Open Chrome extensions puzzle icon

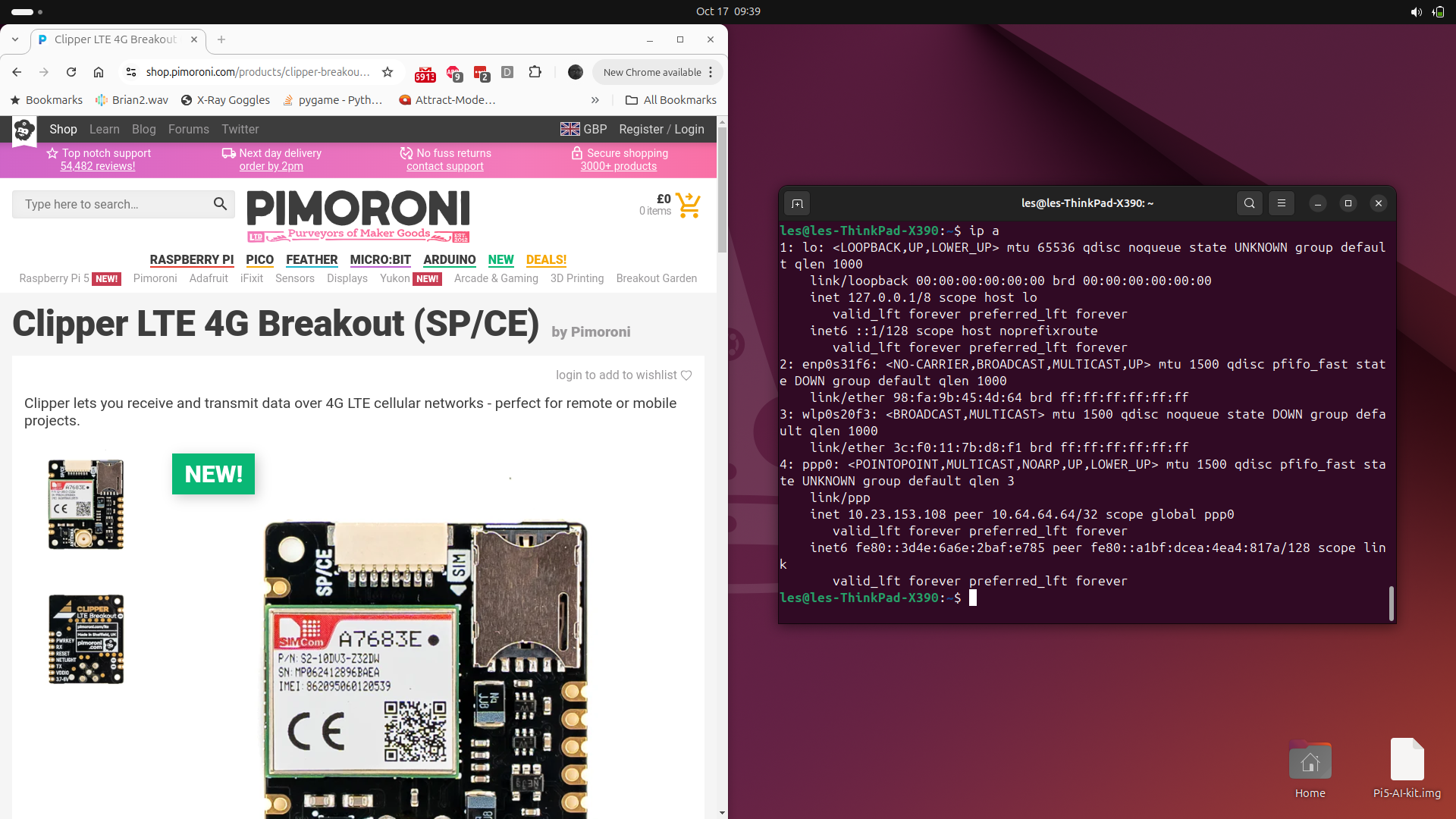(x=535, y=72)
